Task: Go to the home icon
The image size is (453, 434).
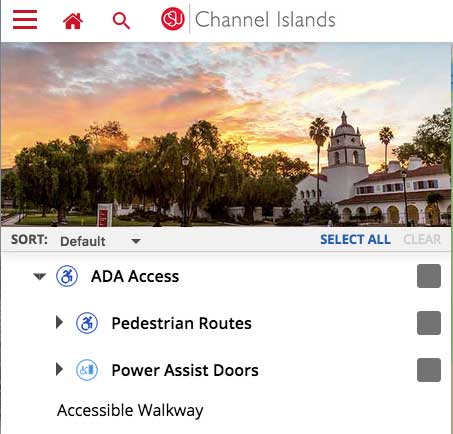Action: [x=73, y=21]
